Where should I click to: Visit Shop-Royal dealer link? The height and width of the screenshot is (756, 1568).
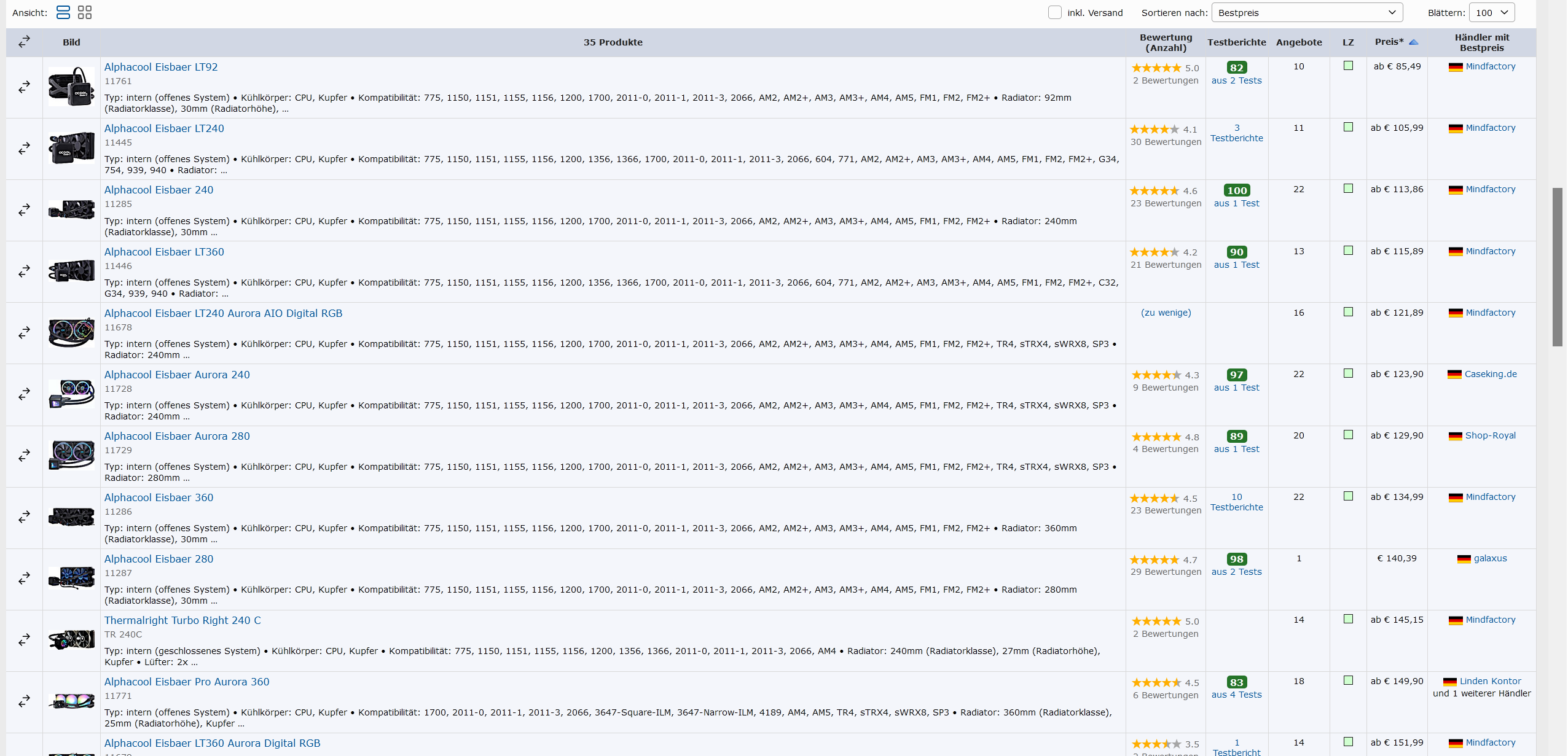coord(1490,435)
